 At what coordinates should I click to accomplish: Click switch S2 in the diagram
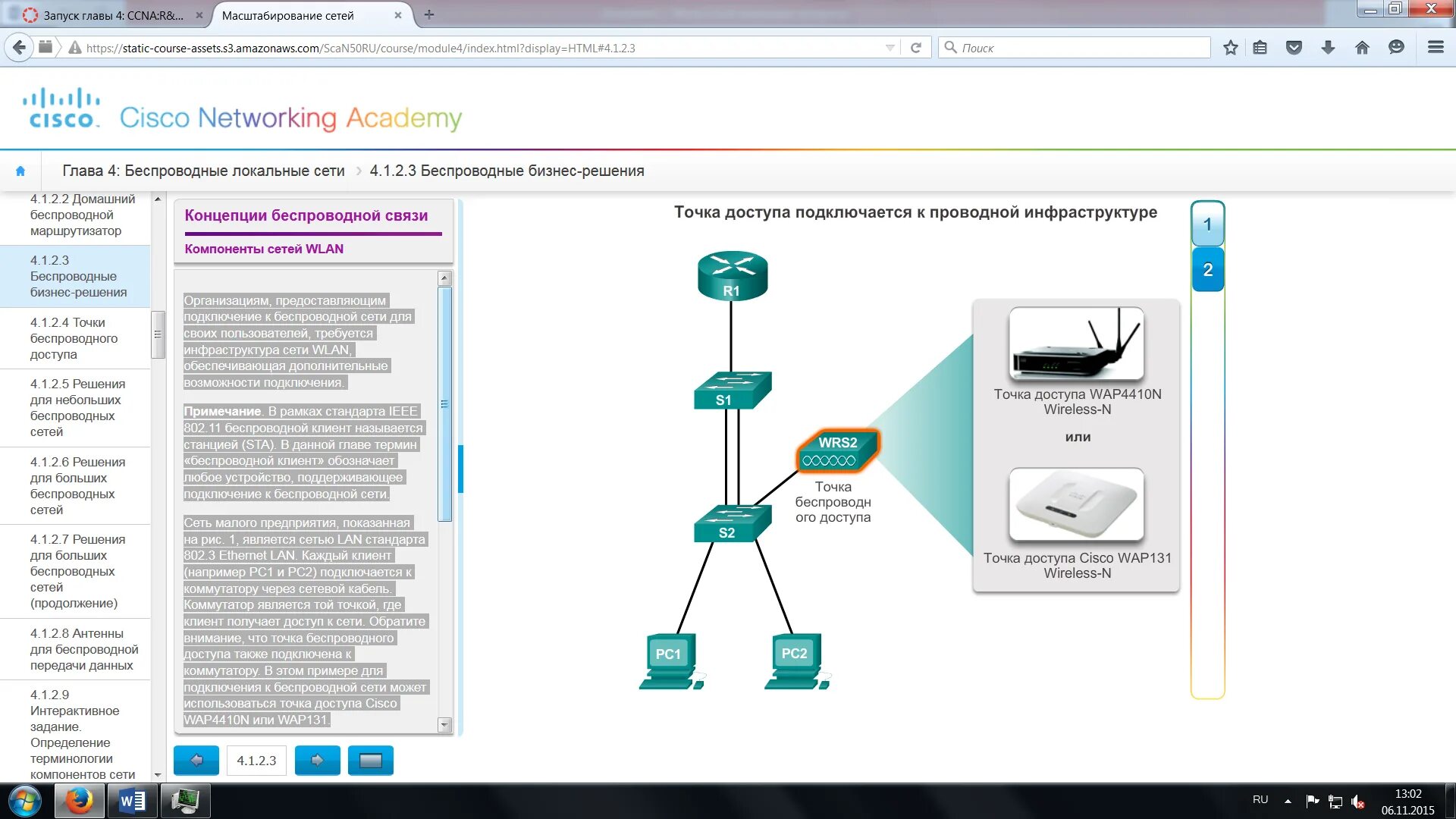[732, 524]
